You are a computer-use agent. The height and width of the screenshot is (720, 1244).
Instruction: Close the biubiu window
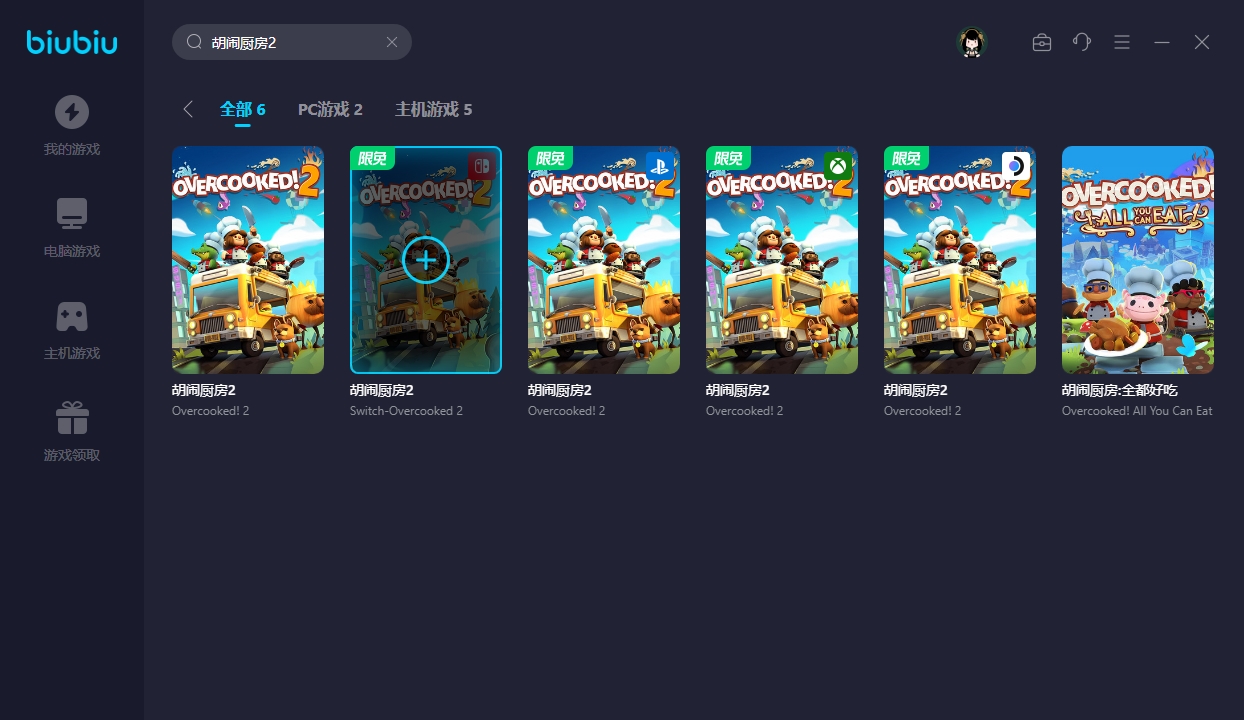point(1202,42)
